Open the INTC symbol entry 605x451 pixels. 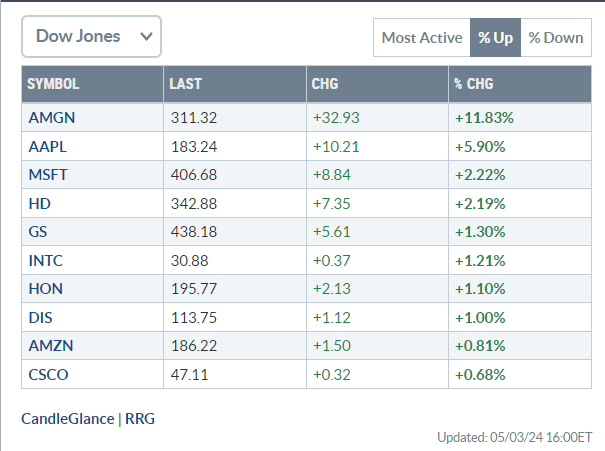coord(47,261)
